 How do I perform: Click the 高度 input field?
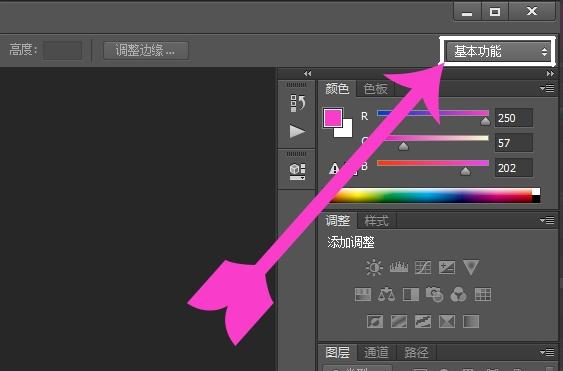(62, 50)
